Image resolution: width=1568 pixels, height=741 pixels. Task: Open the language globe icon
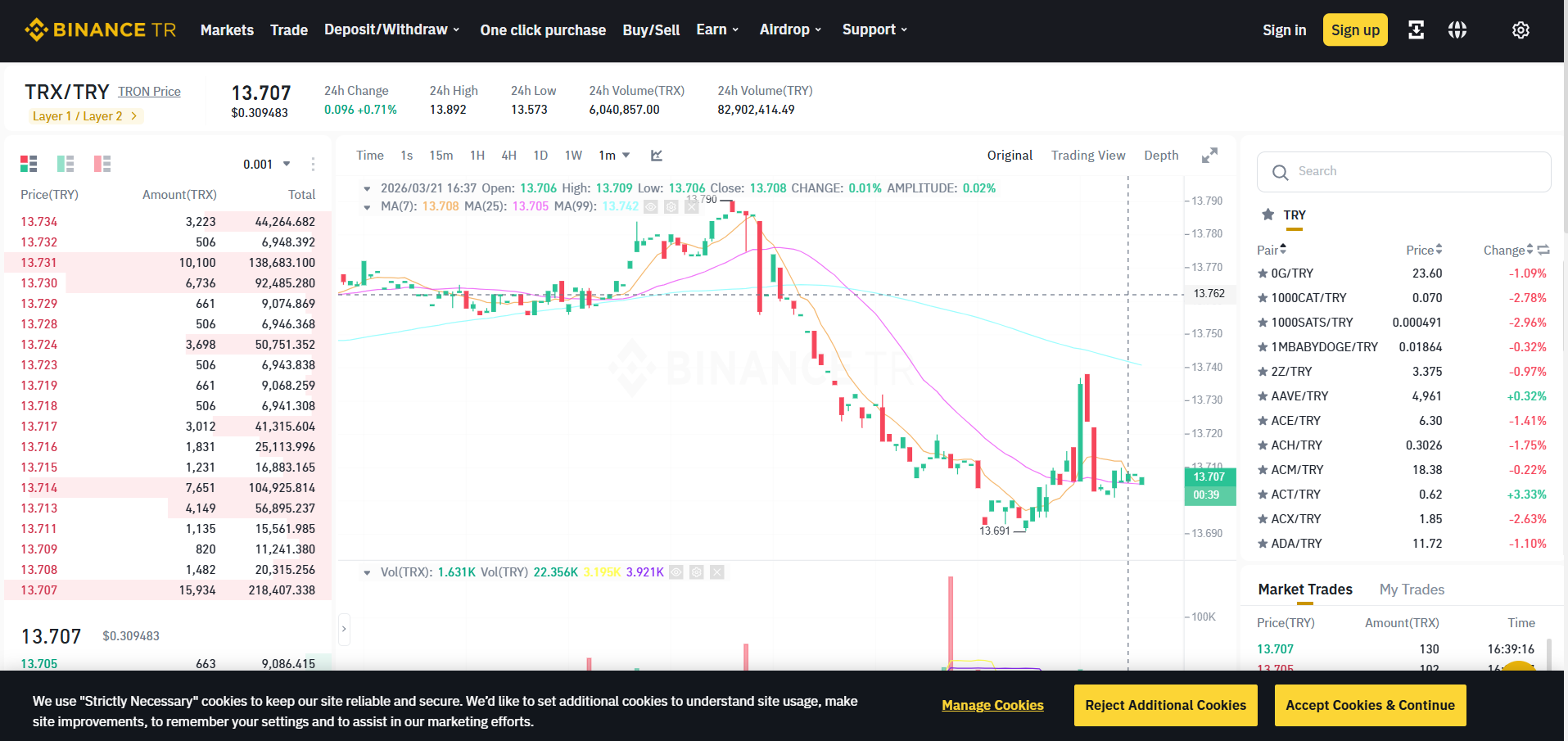[1457, 30]
